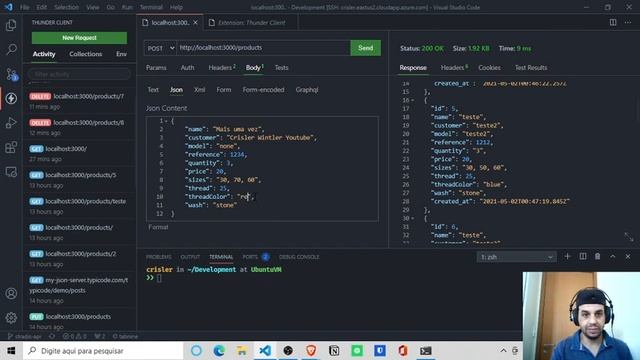Open the Remote Explorer view
Image resolution: width=640 pixels, height=360 pixels.
coord(11,172)
